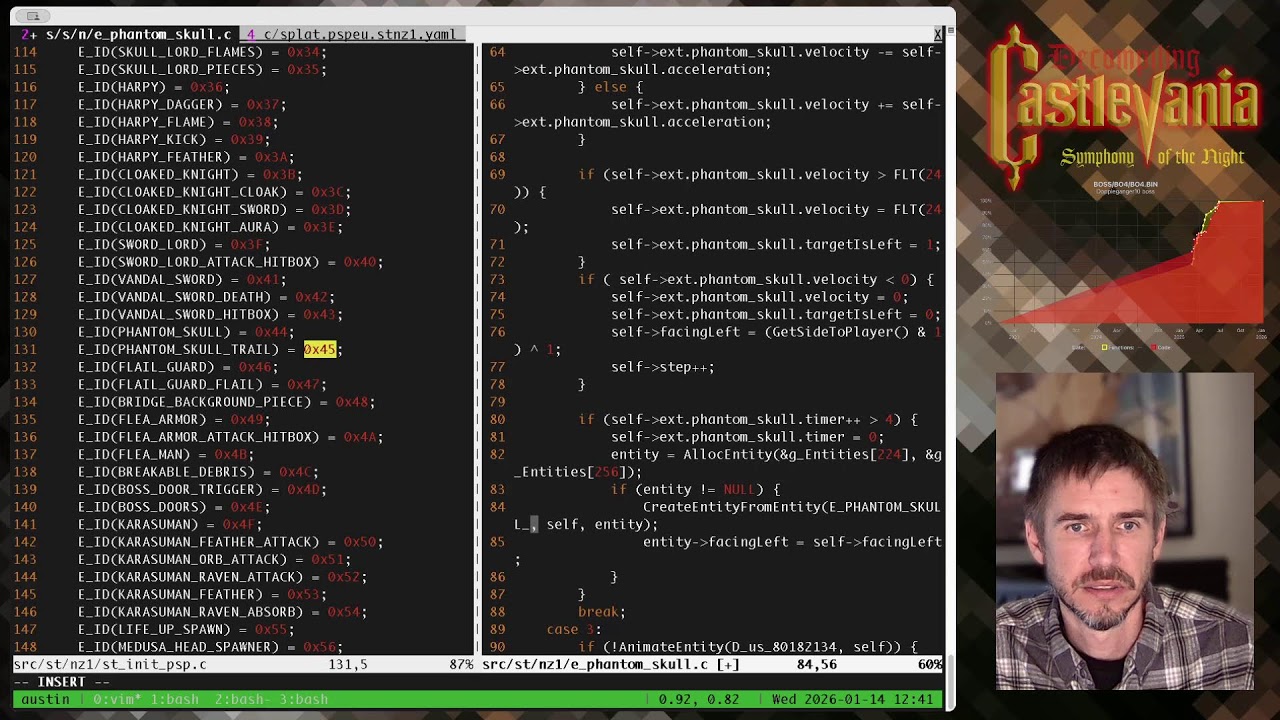The width and height of the screenshot is (1280, 720).
Task: Click the highlighted value 0x45
Action: (x=320, y=349)
